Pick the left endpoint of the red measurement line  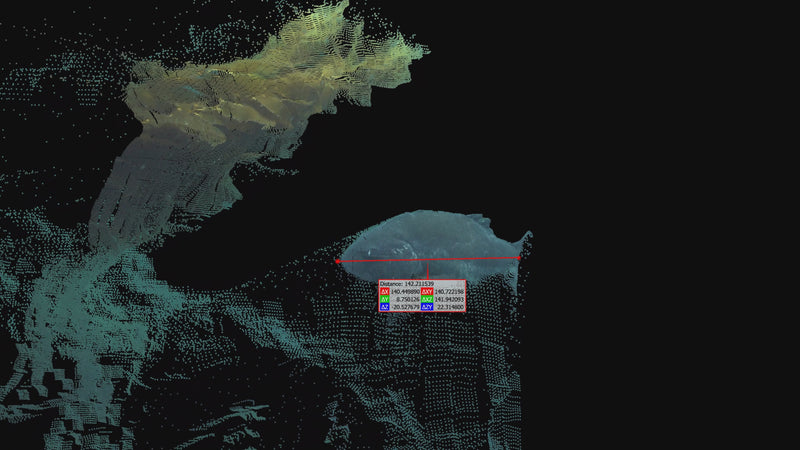337,261
